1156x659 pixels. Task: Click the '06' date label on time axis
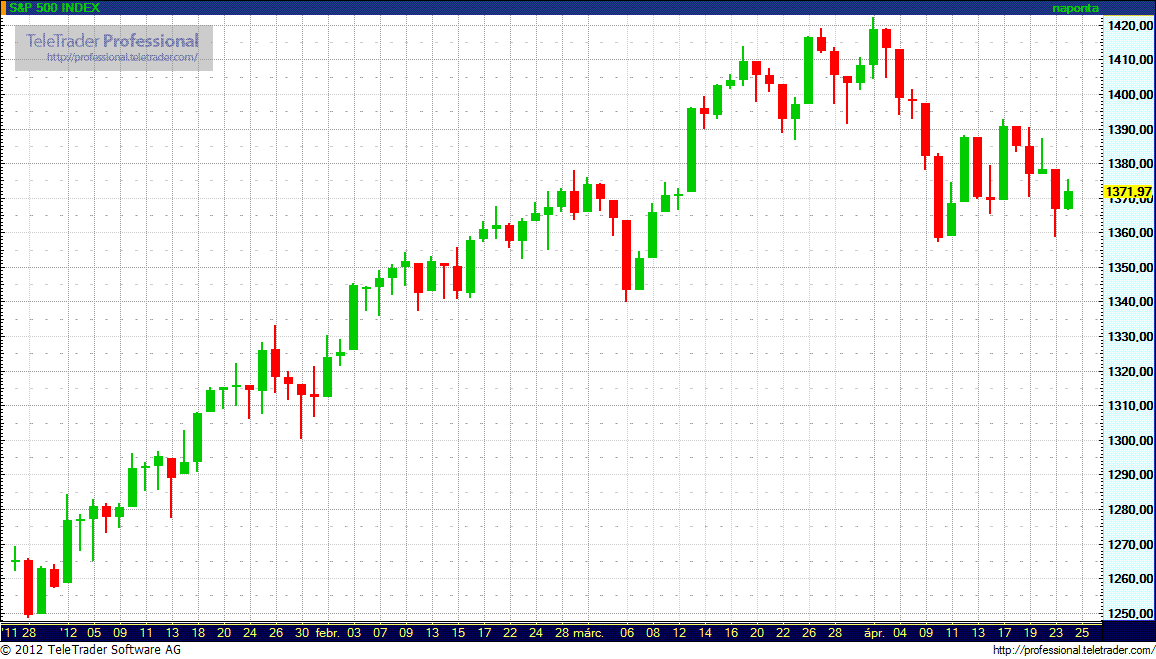[x=627, y=632]
